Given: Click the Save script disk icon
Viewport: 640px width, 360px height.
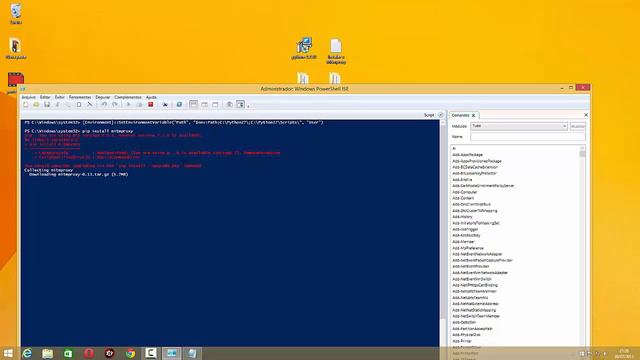Looking at the screenshot, I should tap(47, 105).
